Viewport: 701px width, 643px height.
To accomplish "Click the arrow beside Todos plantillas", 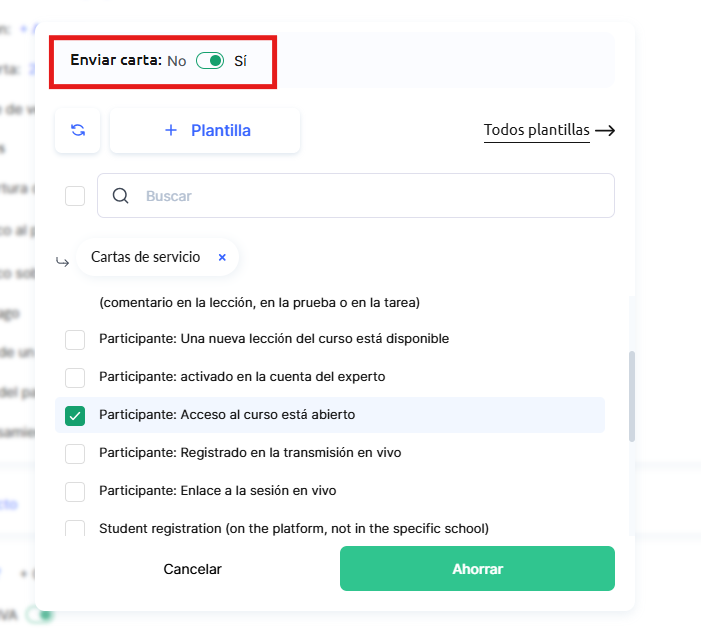I will [604, 131].
